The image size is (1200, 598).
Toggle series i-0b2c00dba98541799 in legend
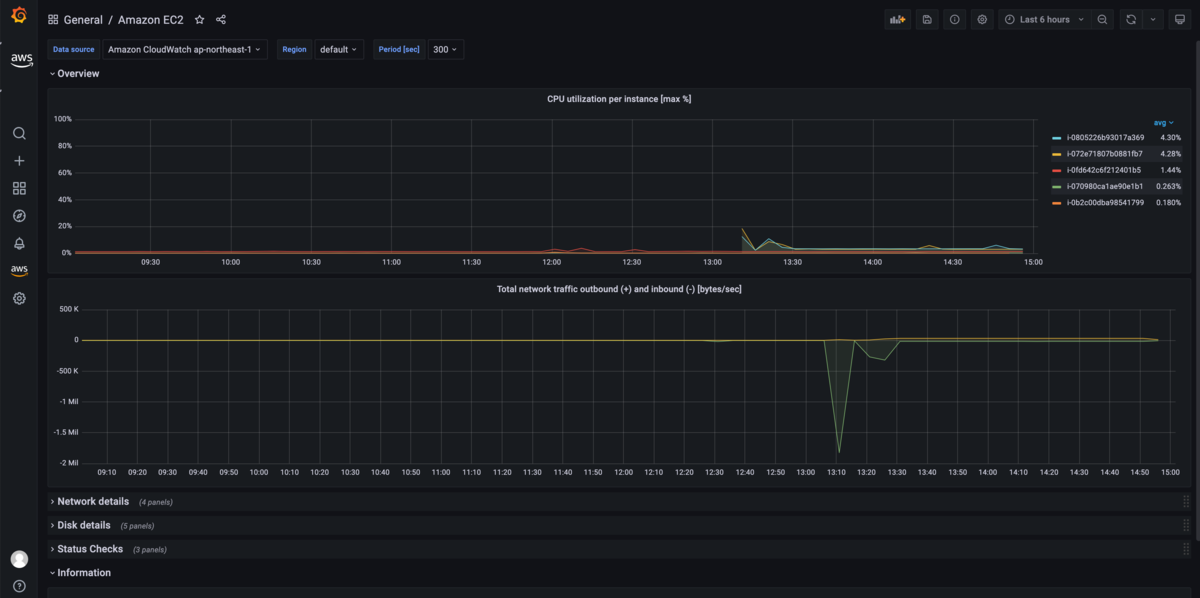(x=1105, y=203)
